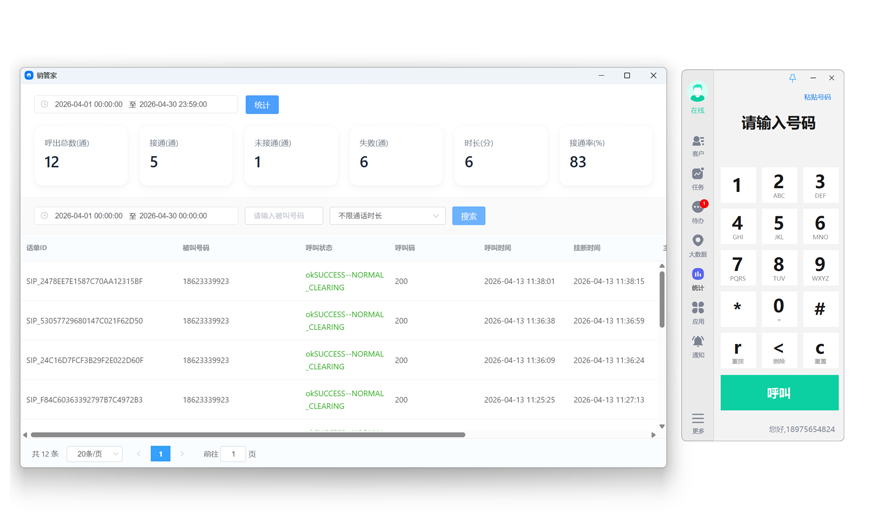Open the 20条/页 page size dropdown

click(x=94, y=454)
